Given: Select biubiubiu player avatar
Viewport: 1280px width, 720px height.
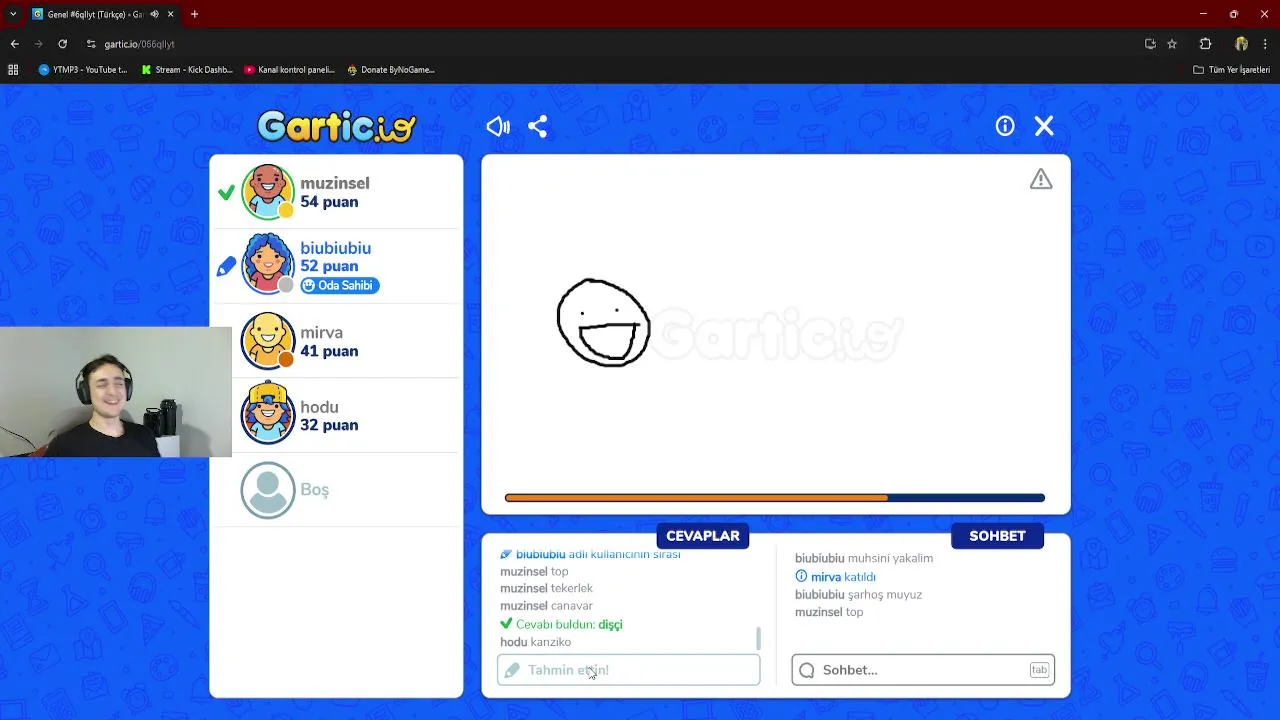Looking at the screenshot, I should point(268,265).
